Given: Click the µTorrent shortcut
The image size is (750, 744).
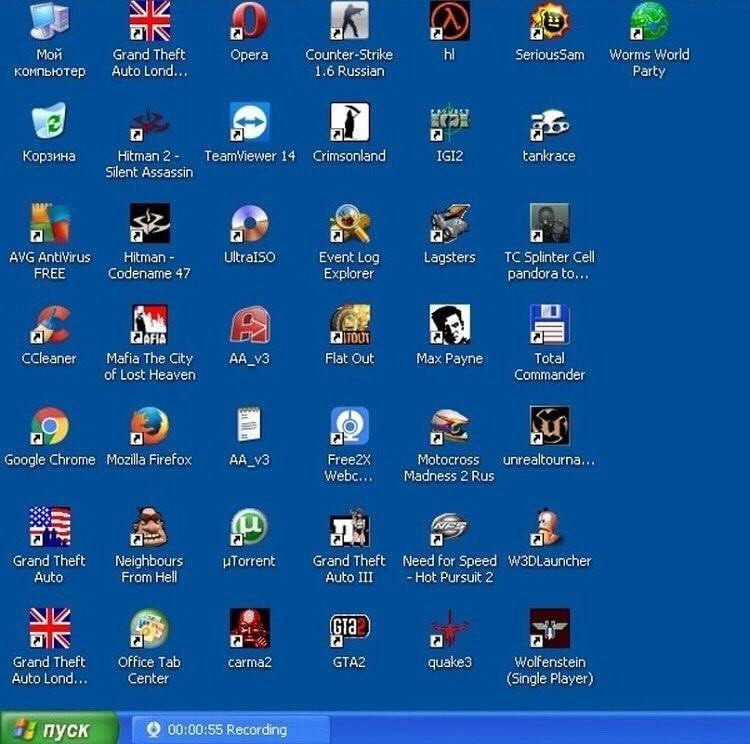Looking at the screenshot, I should click(249, 527).
